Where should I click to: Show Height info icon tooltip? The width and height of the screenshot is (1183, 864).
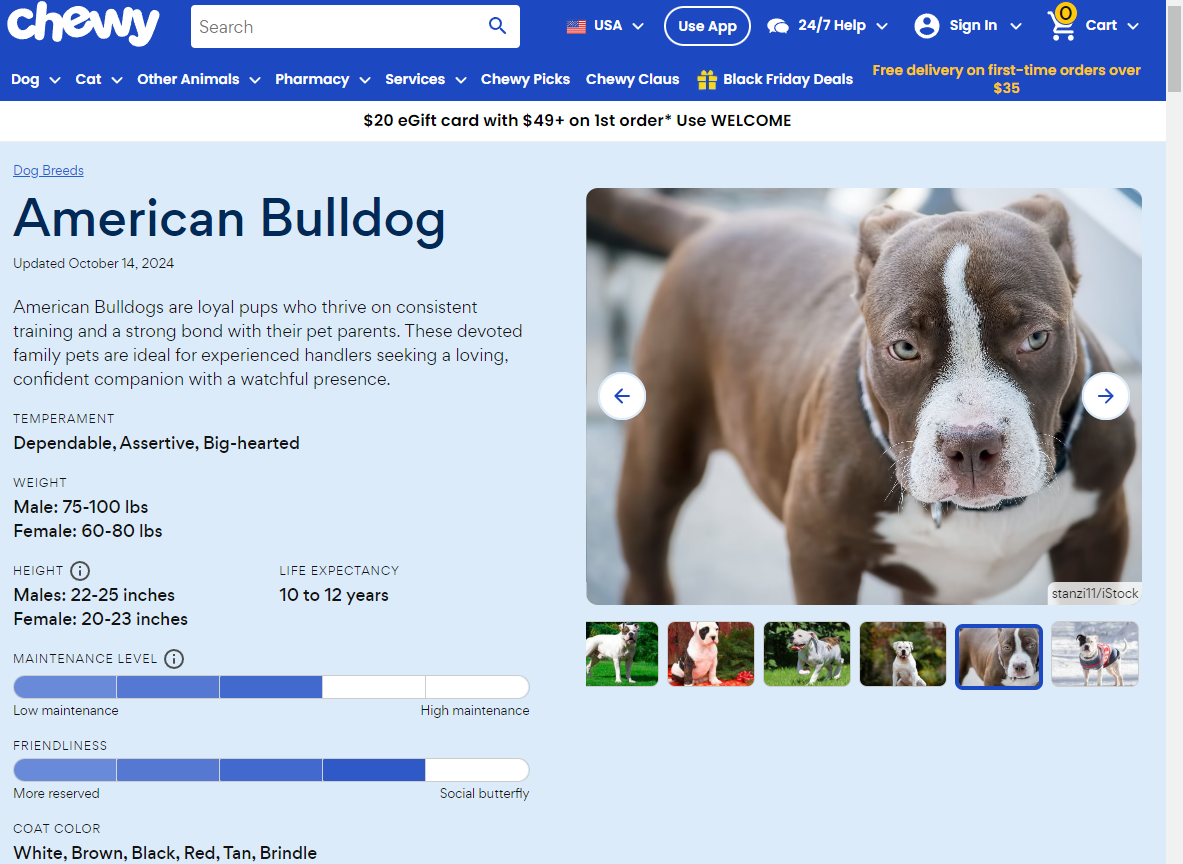[x=80, y=571]
